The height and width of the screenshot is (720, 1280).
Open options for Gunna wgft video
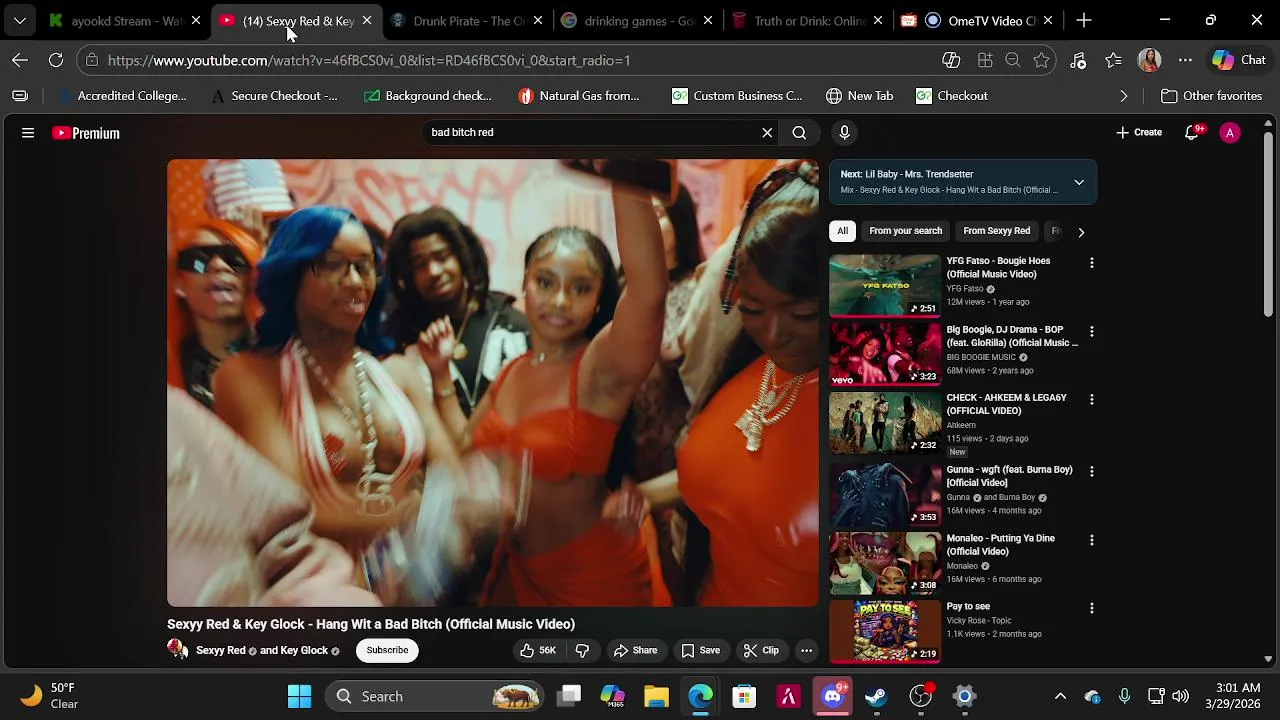click(1091, 471)
